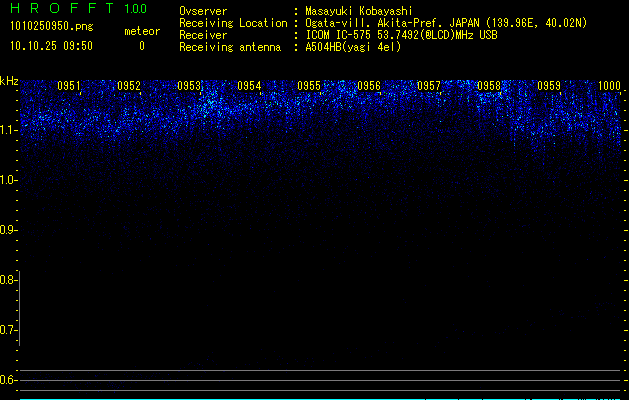Click the kHz axis unit label
This screenshot has width=629, height=400.
click(9, 81)
